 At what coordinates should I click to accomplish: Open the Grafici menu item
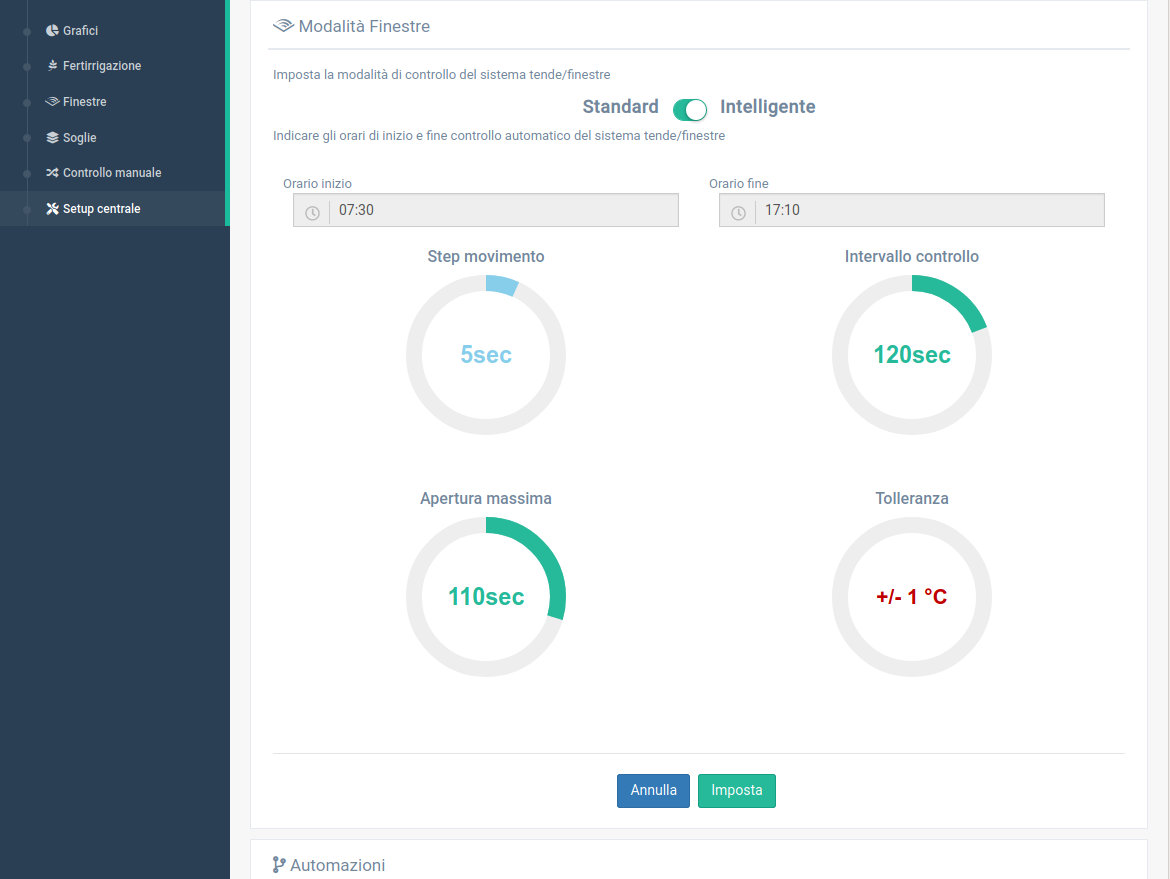click(112, 31)
